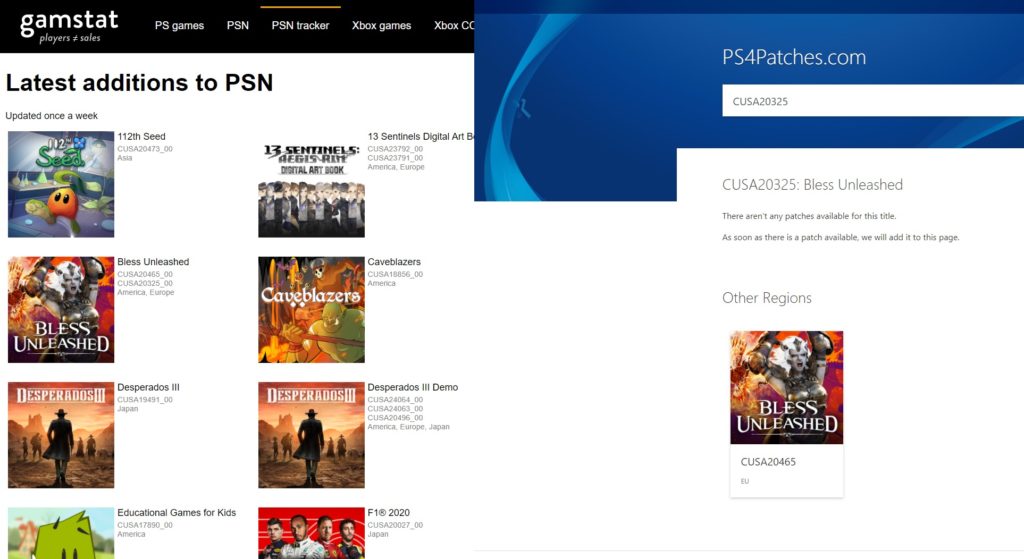Select the CUSA17890_00 ID text
Image resolution: width=1024 pixels, height=559 pixels.
tap(145, 525)
